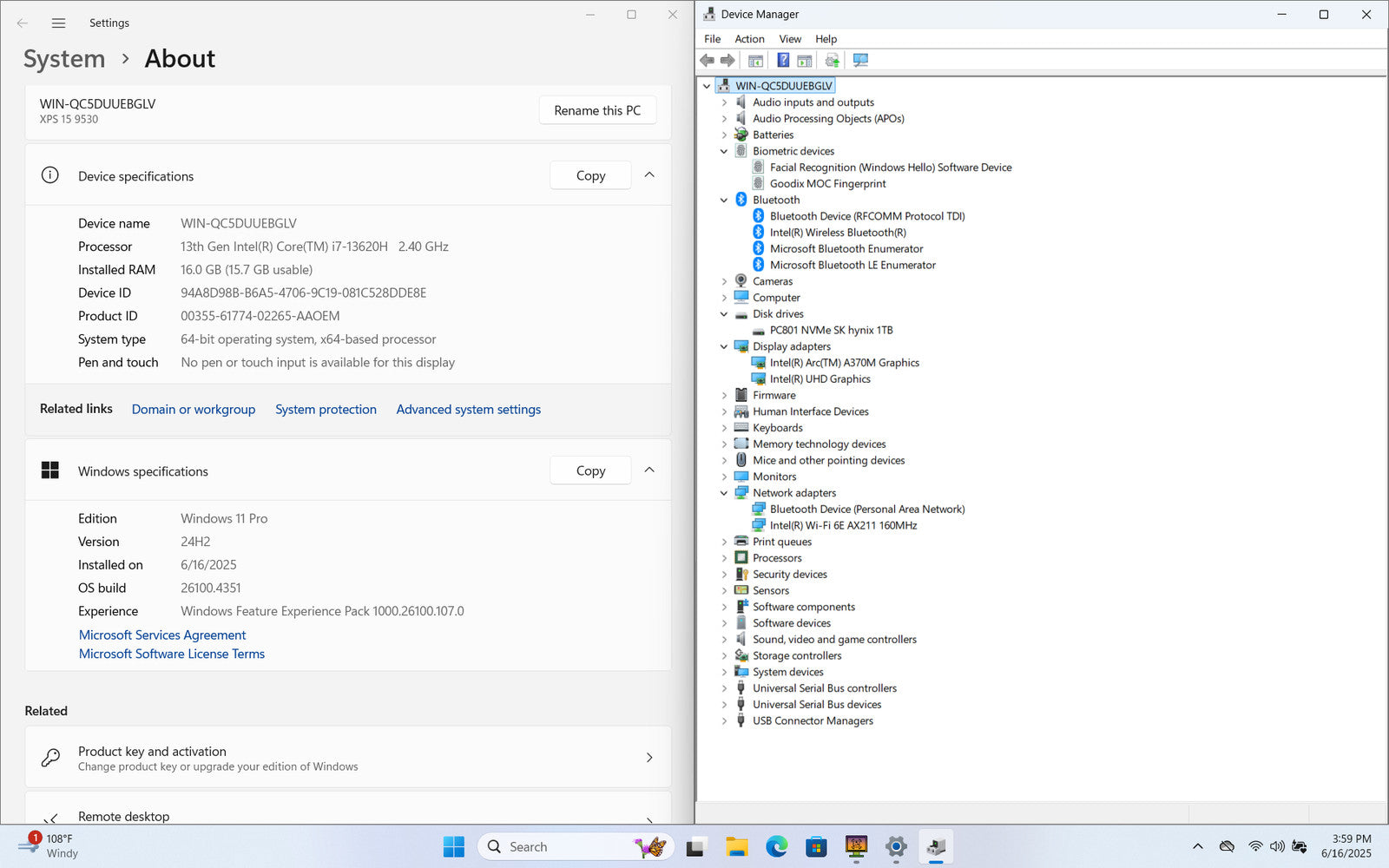1389x868 pixels.
Task: Click Show/Hide Console Tree toolbar icon
Action: pyautogui.click(x=755, y=61)
